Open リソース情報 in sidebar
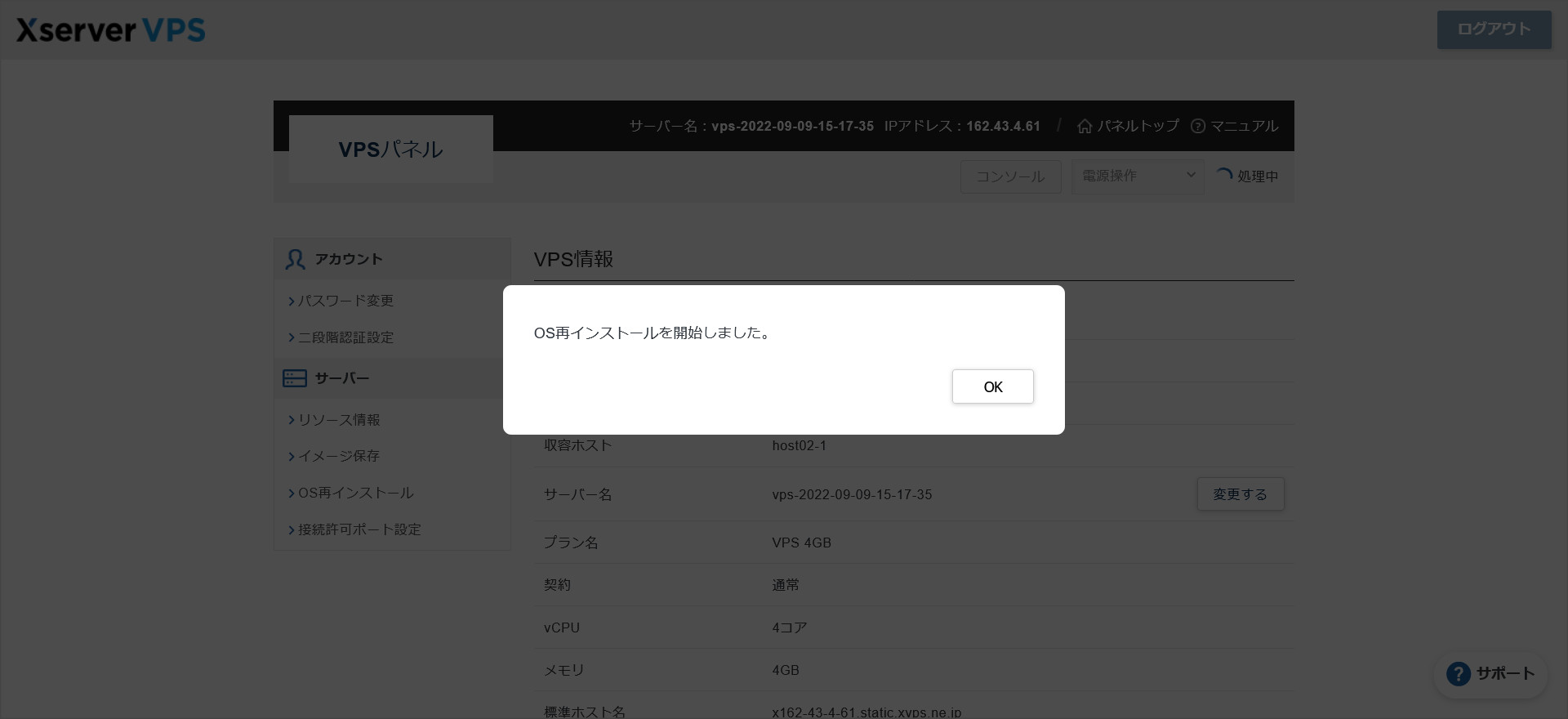The height and width of the screenshot is (719, 1568). [339, 420]
